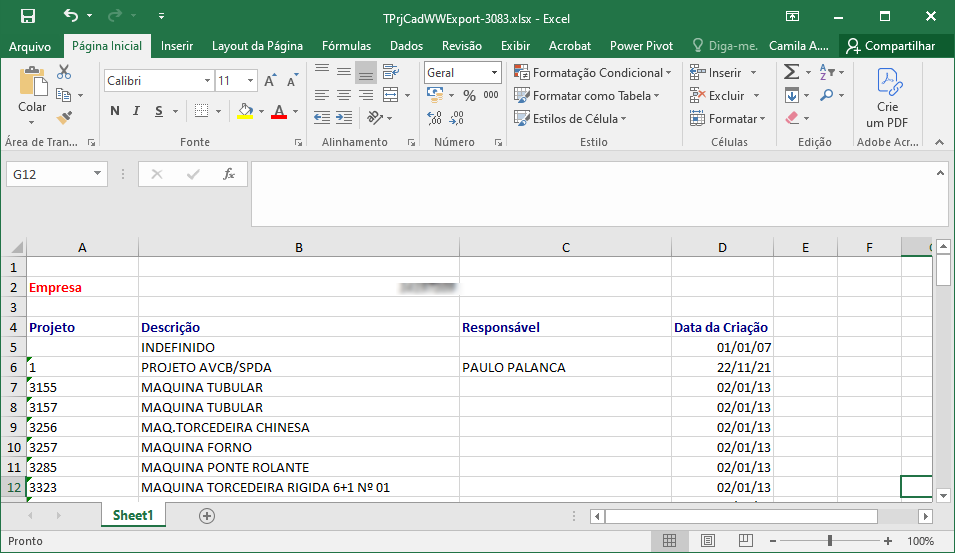This screenshot has width=955, height=553.
Task: Add a new sheet with plus button
Action: (x=207, y=516)
